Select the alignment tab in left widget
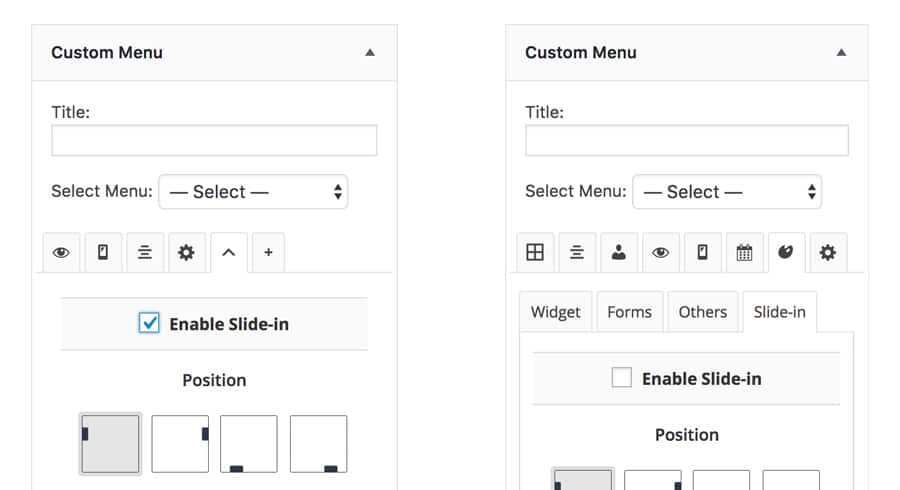 click(x=145, y=253)
